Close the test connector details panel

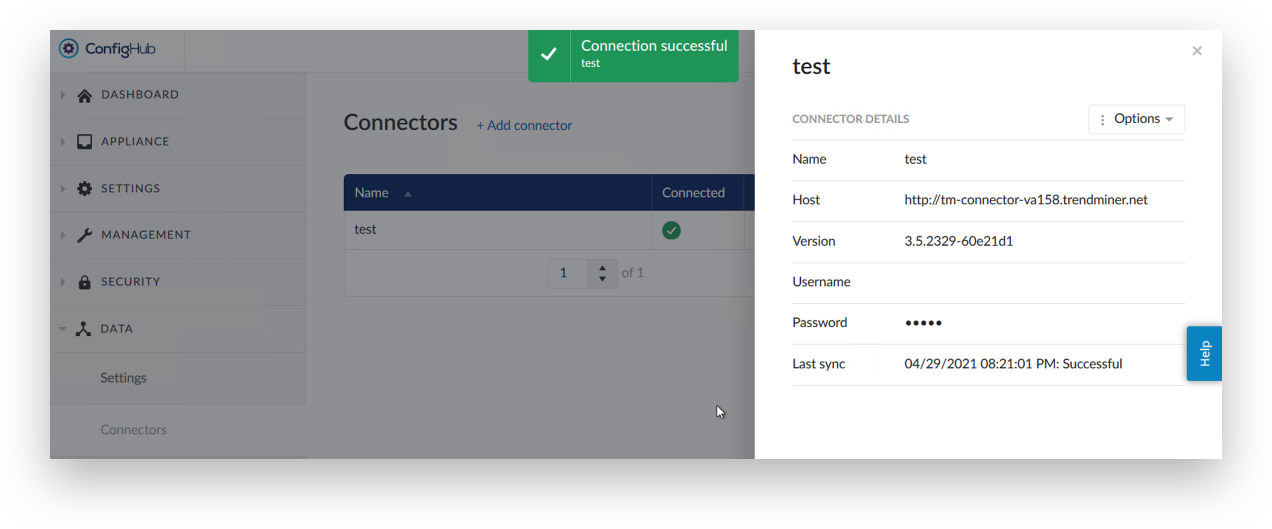[1197, 51]
